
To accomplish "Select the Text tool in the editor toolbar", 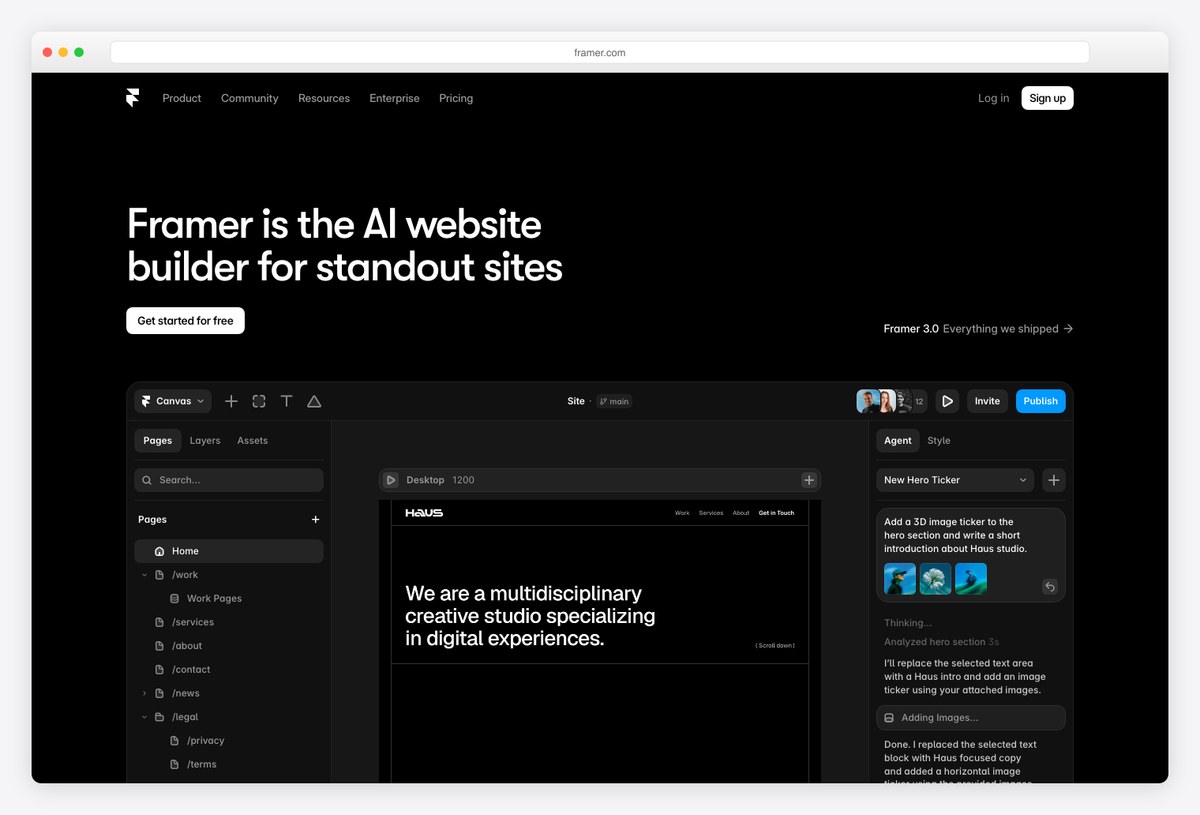I will [286, 401].
